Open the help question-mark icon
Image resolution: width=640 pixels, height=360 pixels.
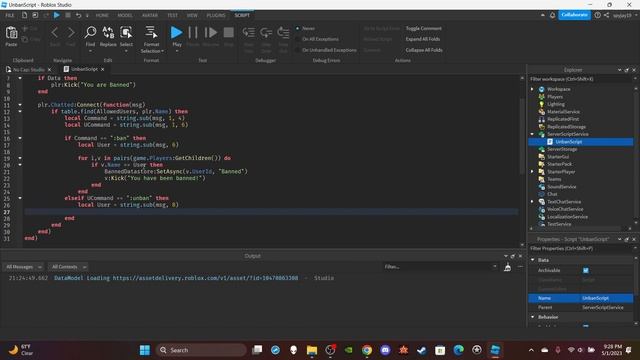pyautogui.click(x=598, y=15)
